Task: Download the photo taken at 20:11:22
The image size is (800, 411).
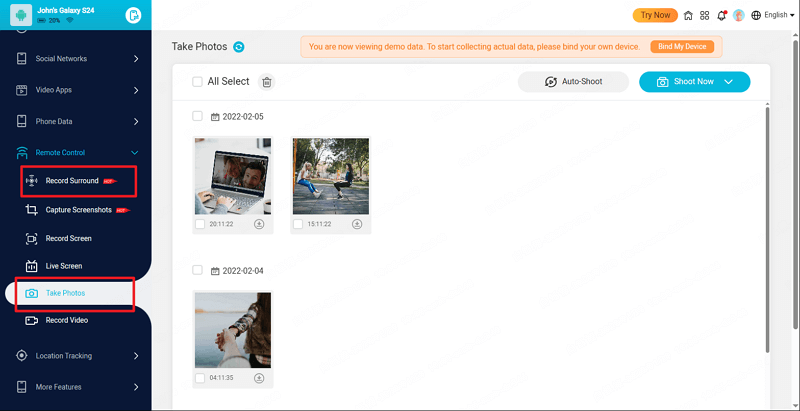Action: click(259, 224)
